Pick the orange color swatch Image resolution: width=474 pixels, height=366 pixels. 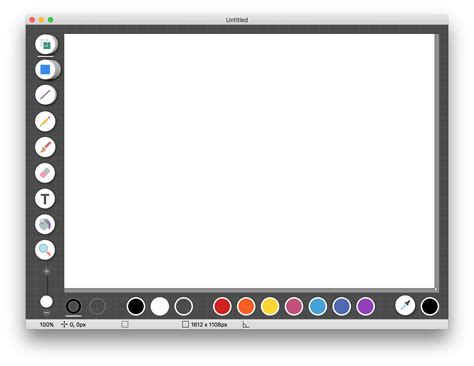click(x=246, y=306)
